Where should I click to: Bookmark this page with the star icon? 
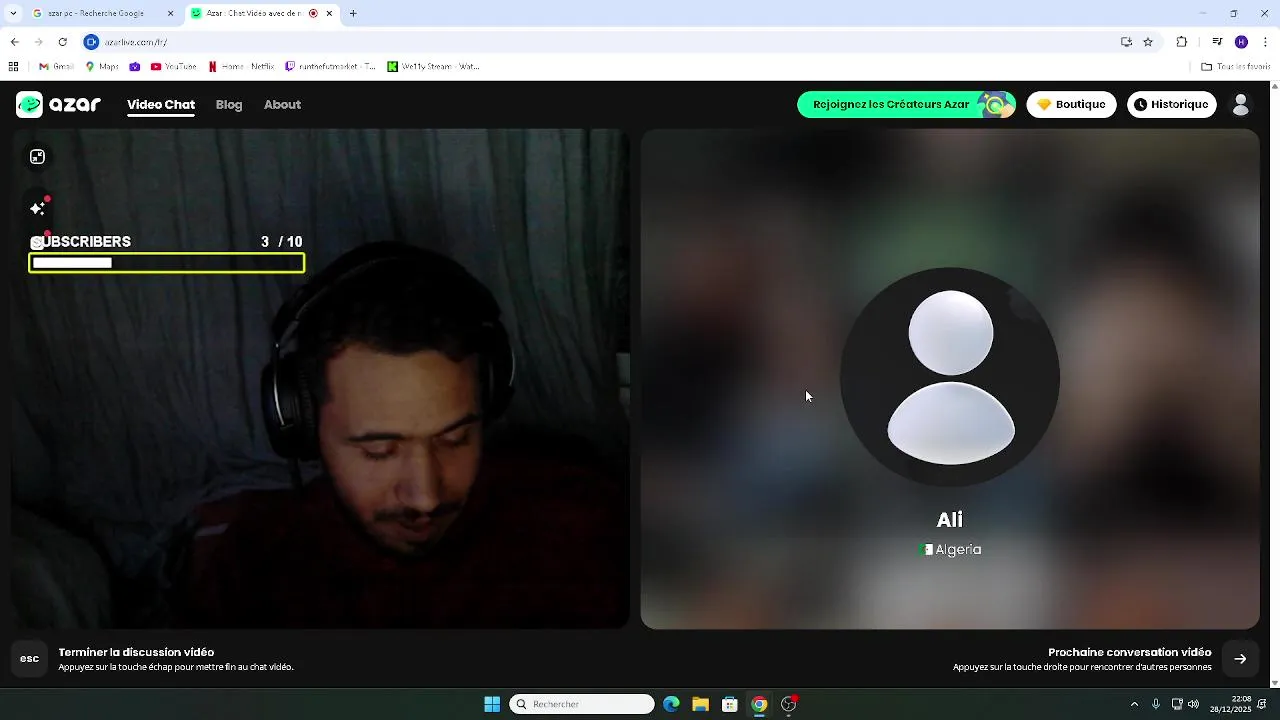[x=1148, y=42]
